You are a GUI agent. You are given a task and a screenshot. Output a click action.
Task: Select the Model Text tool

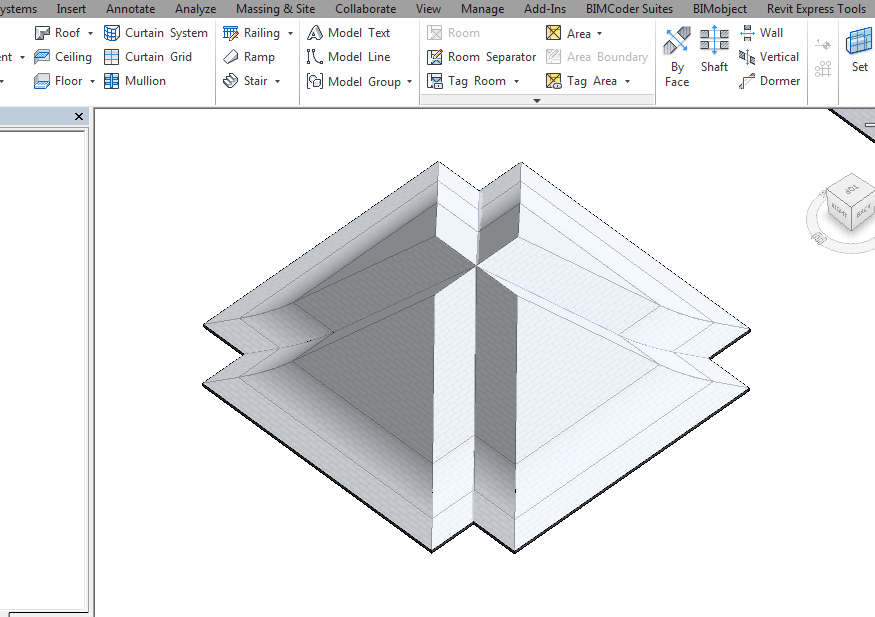[x=348, y=33]
